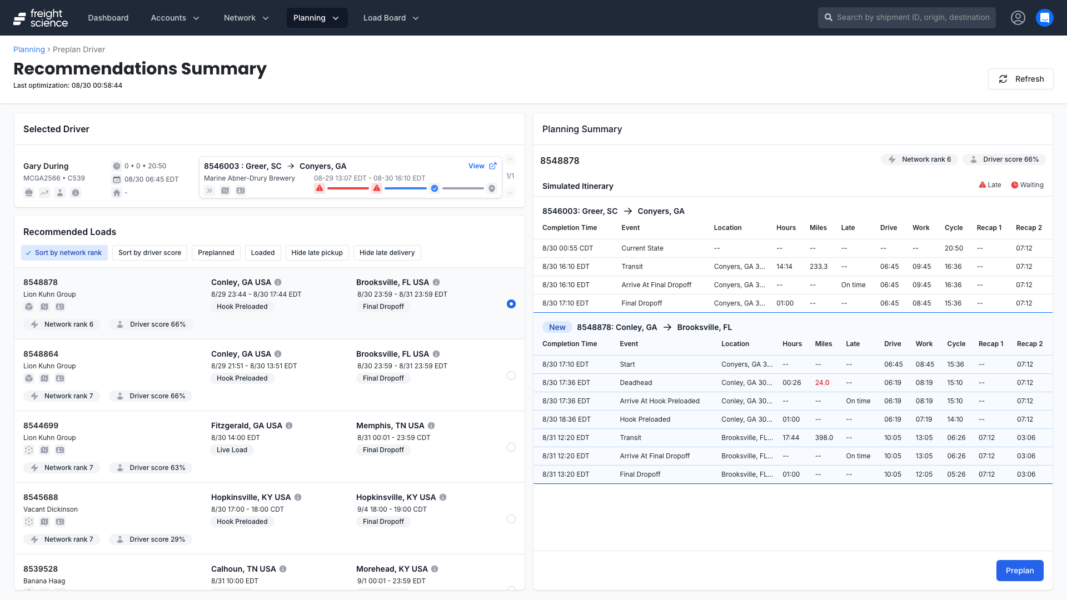Image resolution: width=1067 pixels, height=600 pixels.
Task: Go to the Dashboard tab
Action: [108, 17]
